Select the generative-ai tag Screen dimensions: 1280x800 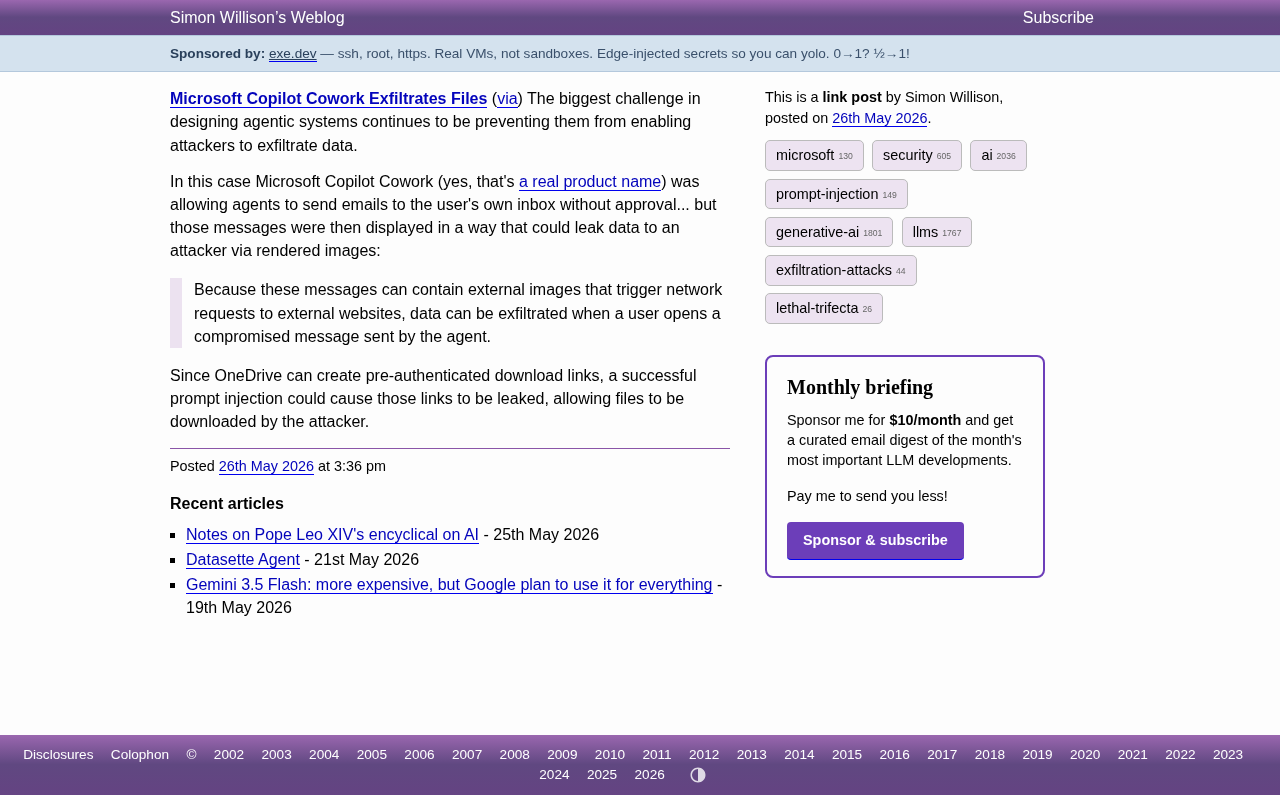click(x=829, y=232)
